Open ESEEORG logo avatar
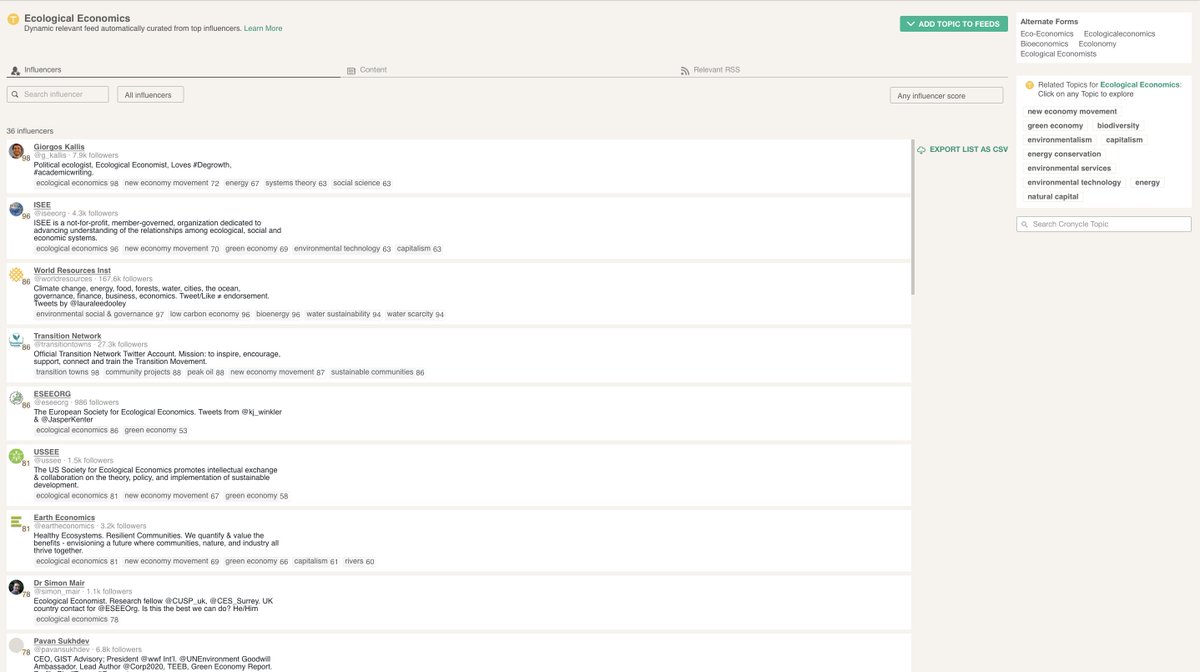1200x672 pixels. point(16,398)
